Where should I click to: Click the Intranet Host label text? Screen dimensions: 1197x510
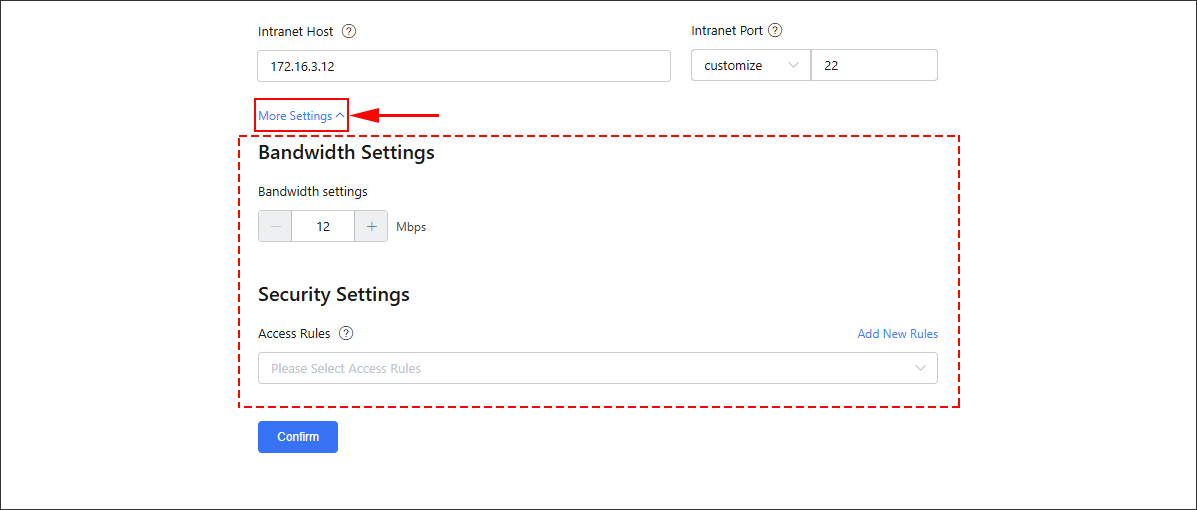pyautogui.click(x=295, y=31)
